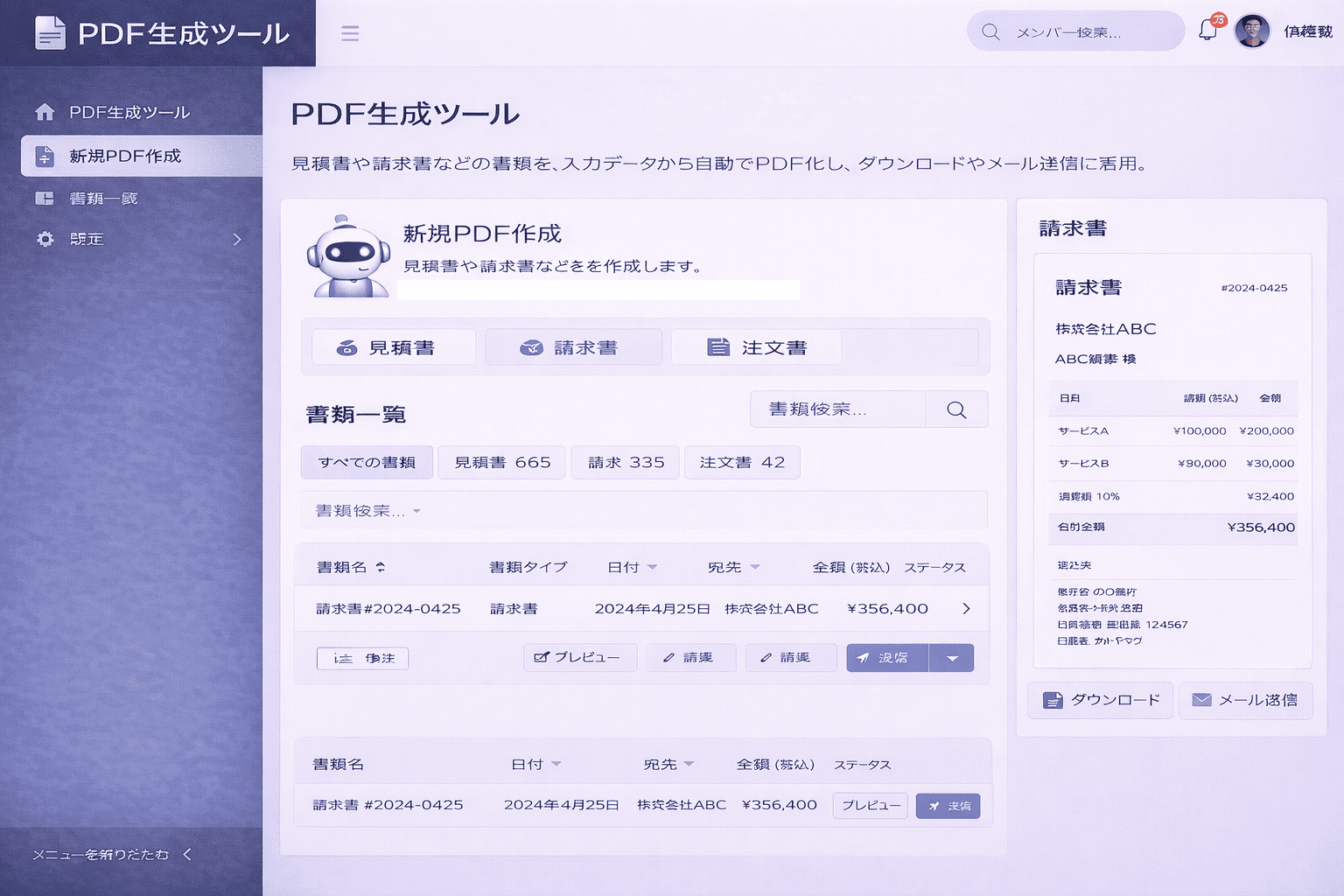Screen dimensions: 1344x896
Task: Click the home icon in sidebar
Action: [45, 112]
